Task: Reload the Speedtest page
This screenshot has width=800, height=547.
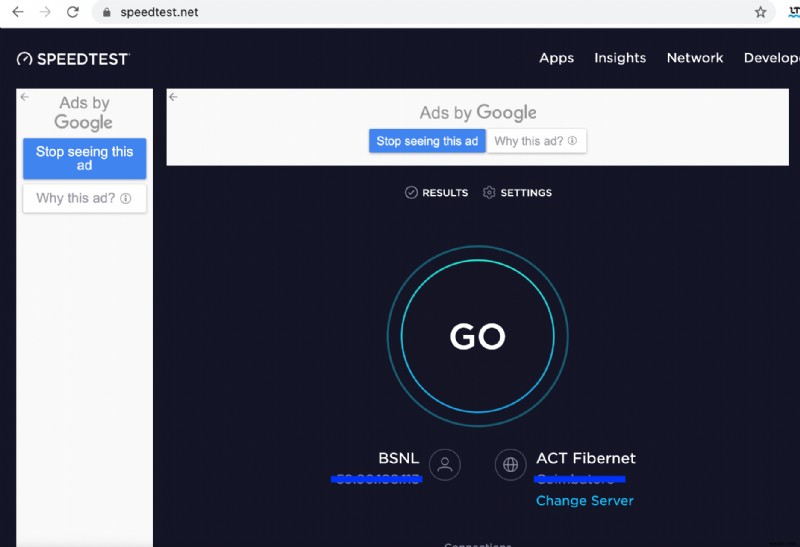Action: (x=73, y=12)
